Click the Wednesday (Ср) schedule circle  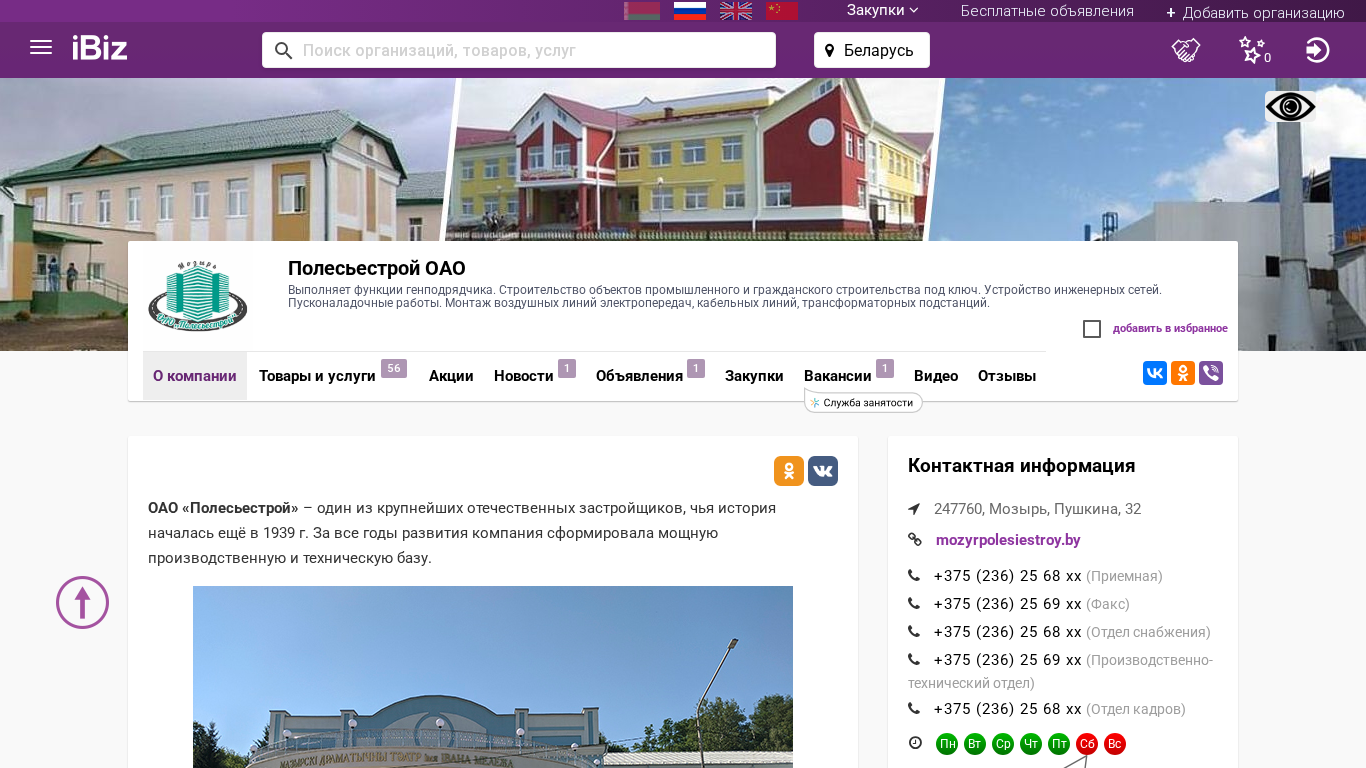1003,744
